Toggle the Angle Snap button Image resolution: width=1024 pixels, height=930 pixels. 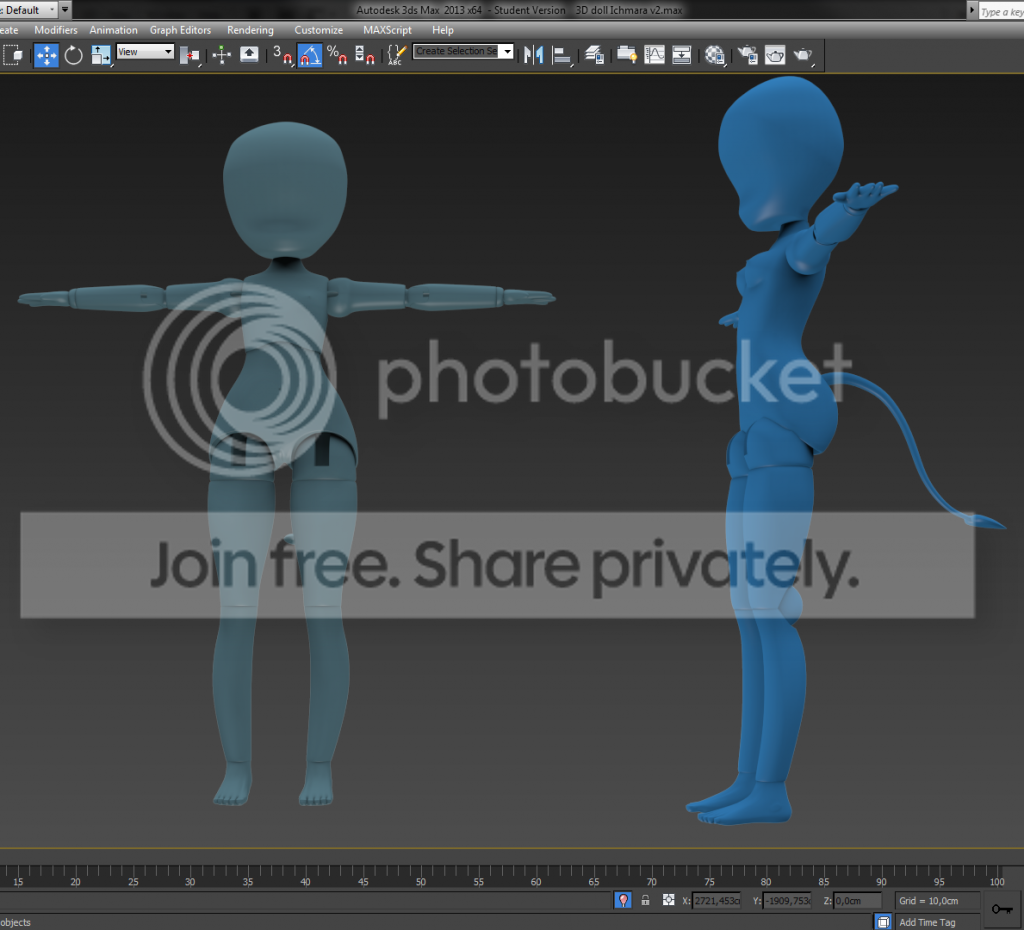click(310, 55)
